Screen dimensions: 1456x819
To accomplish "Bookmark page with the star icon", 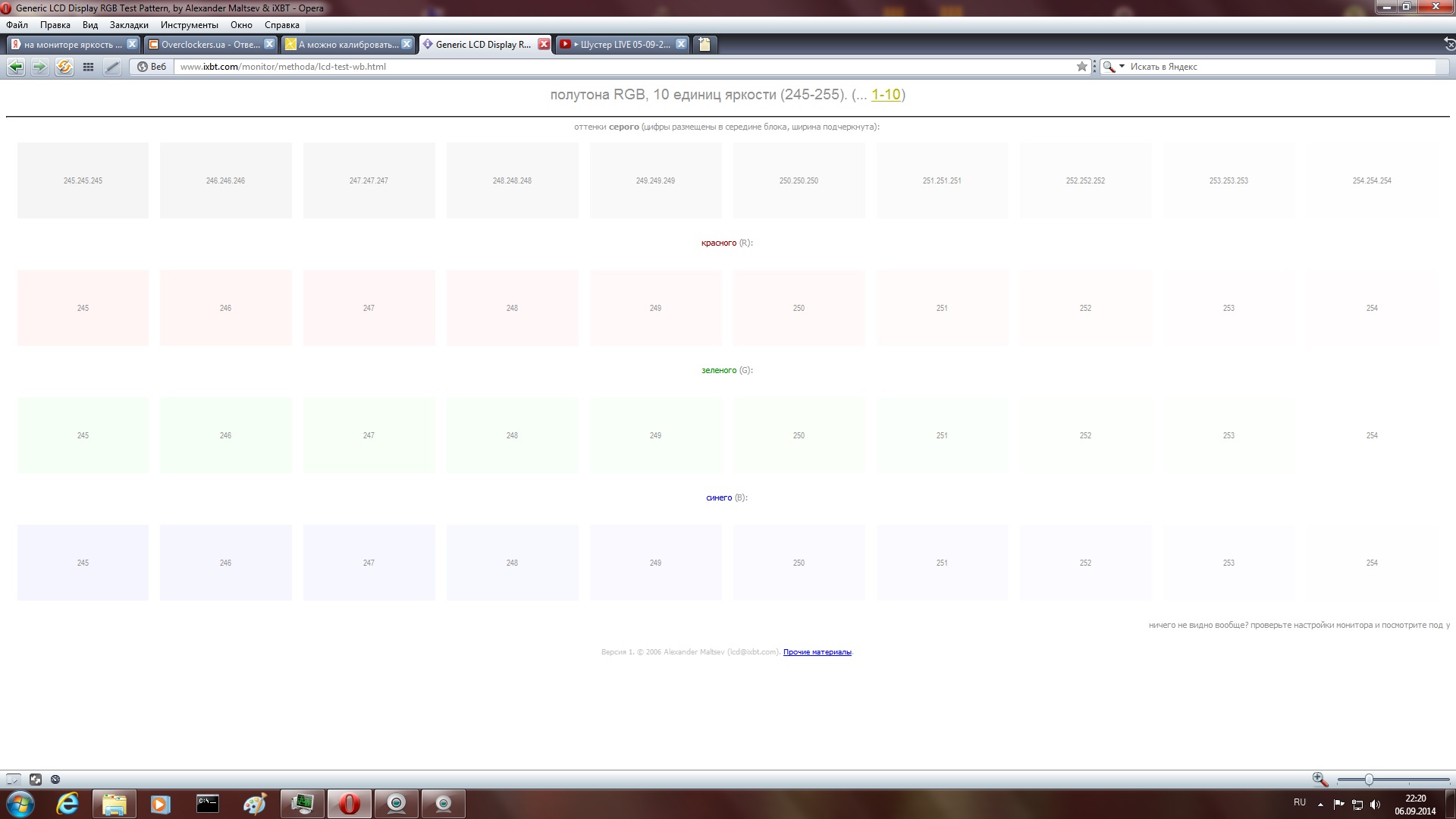I will pos(1082,67).
